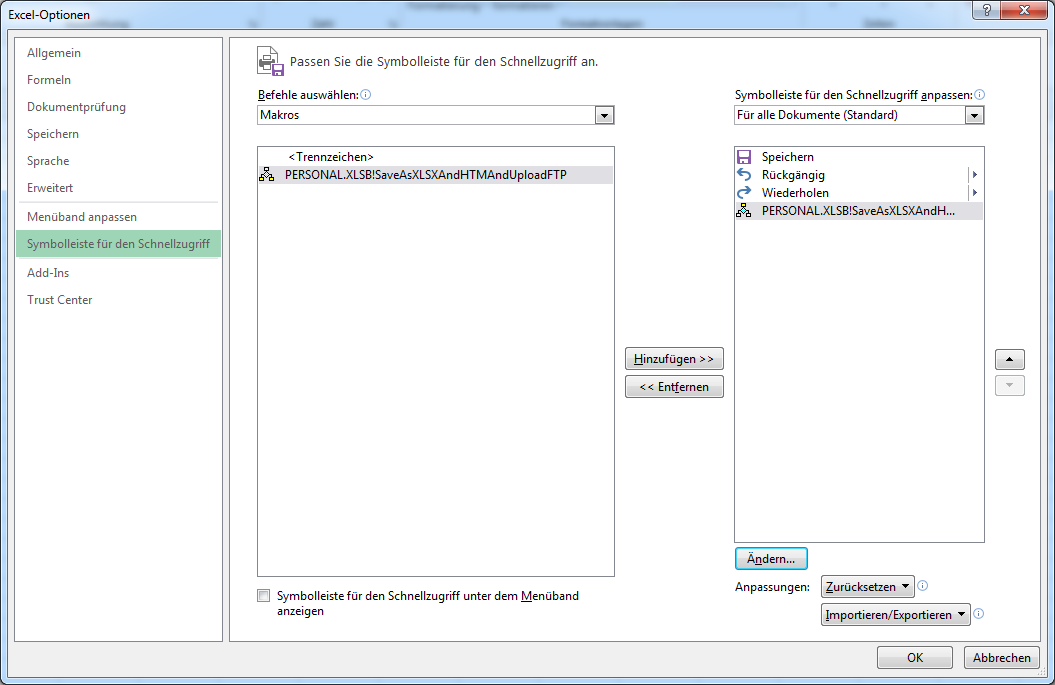Open Für alle Dokumente dropdown
This screenshot has width=1055, height=685.
(x=974, y=116)
